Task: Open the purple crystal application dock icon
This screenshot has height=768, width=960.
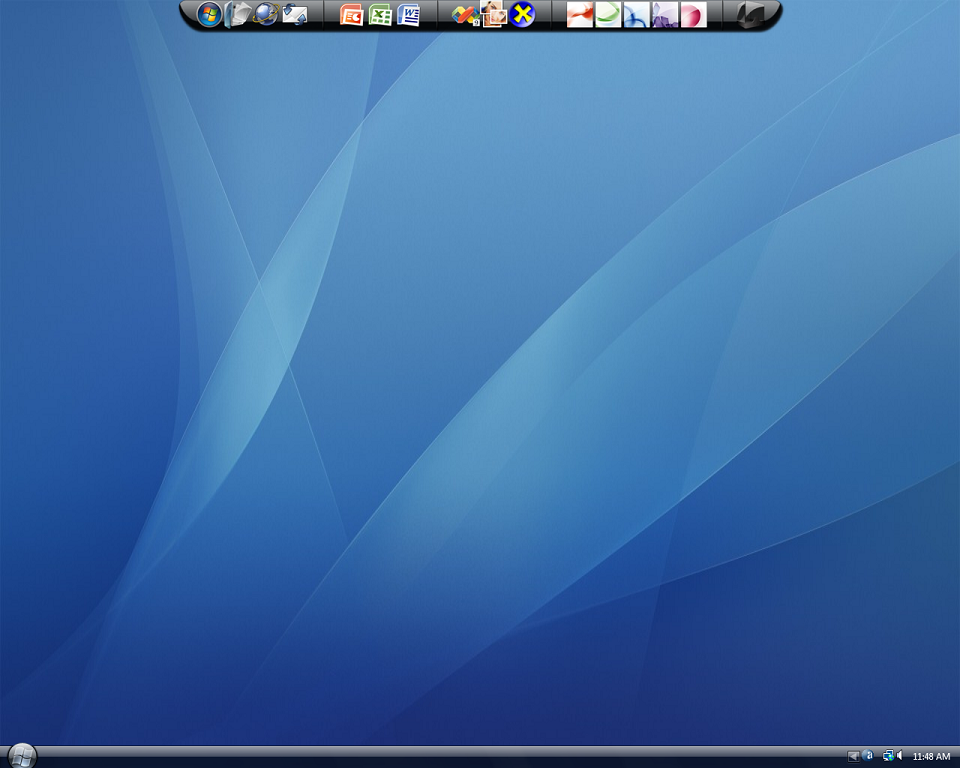Action: click(x=665, y=15)
